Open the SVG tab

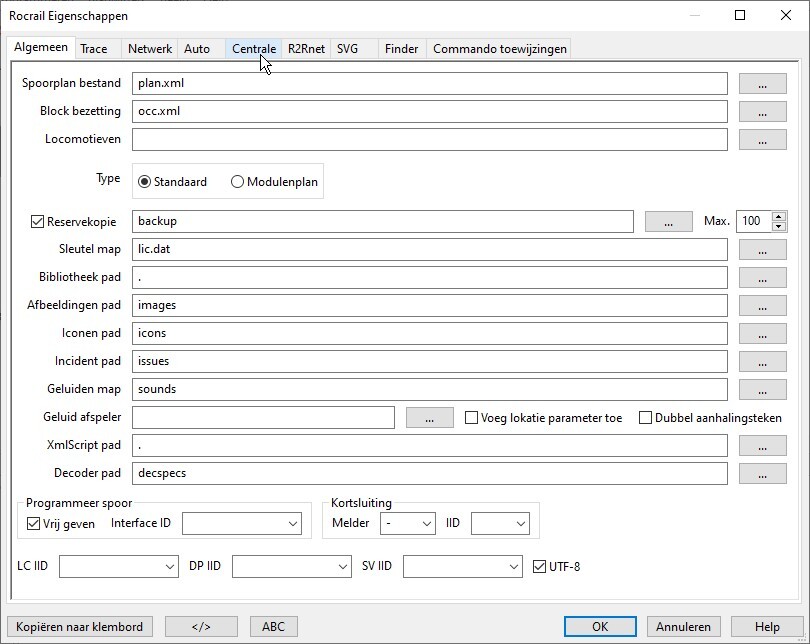point(354,49)
